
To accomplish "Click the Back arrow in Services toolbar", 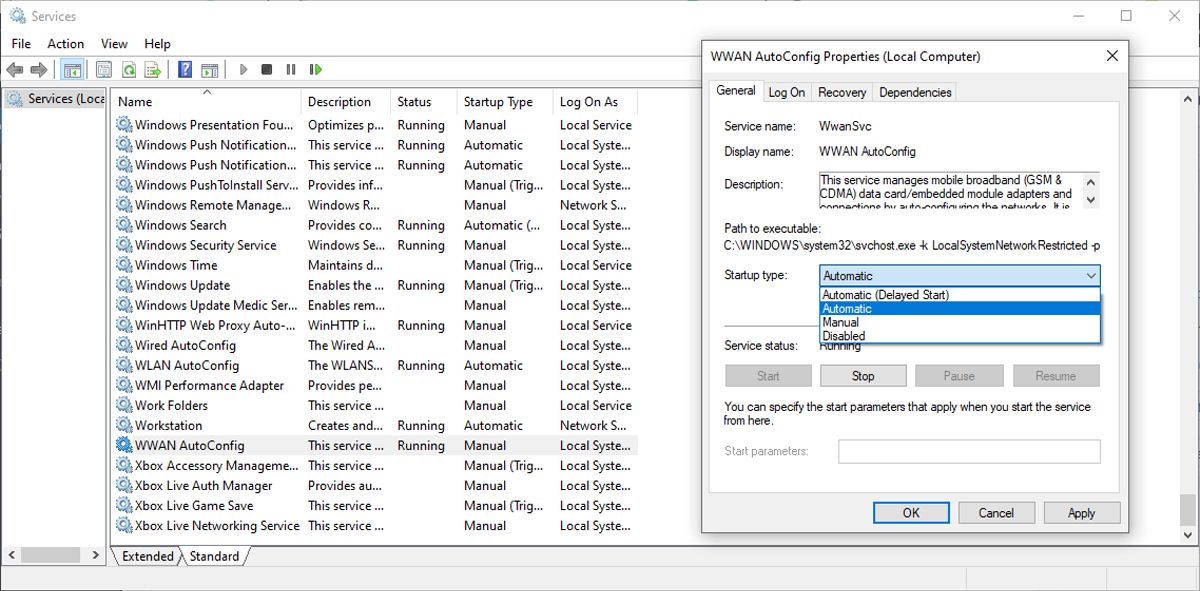I will [x=15, y=70].
